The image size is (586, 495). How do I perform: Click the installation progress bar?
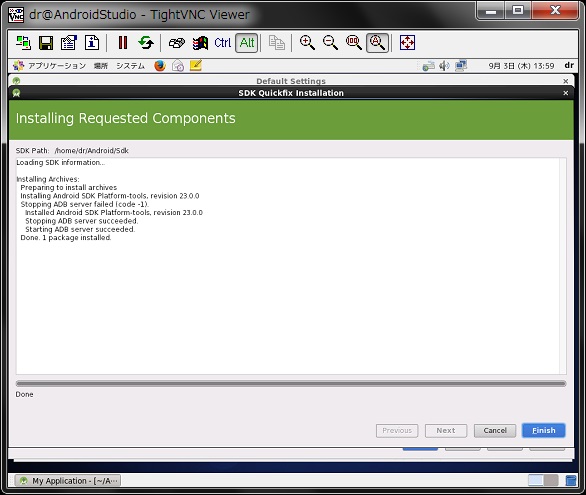click(x=291, y=384)
